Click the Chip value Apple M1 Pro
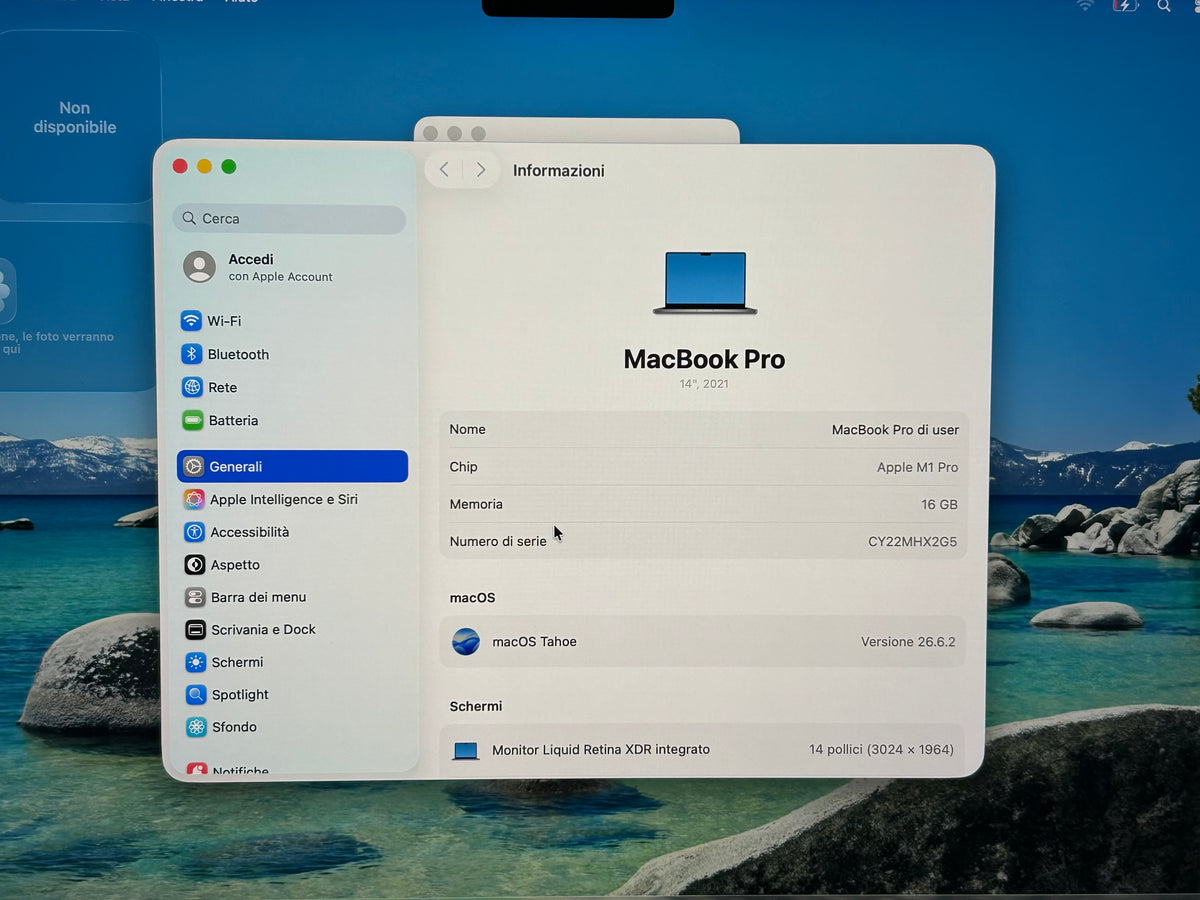The height and width of the screenshot is (900, 1200). pos(917,467)
